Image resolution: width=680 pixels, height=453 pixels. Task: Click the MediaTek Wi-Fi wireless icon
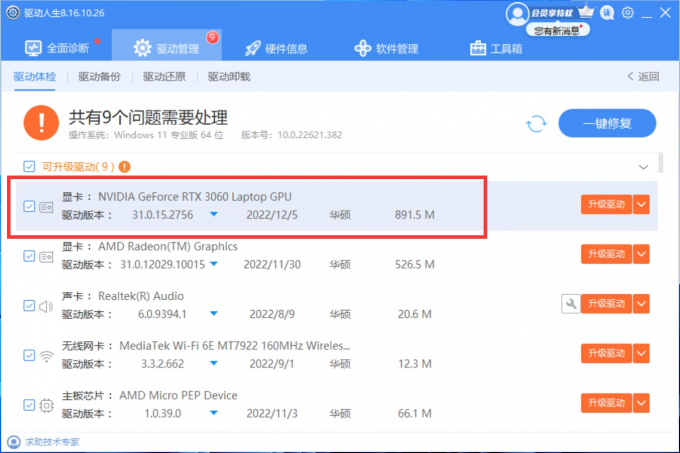[46, 356]
